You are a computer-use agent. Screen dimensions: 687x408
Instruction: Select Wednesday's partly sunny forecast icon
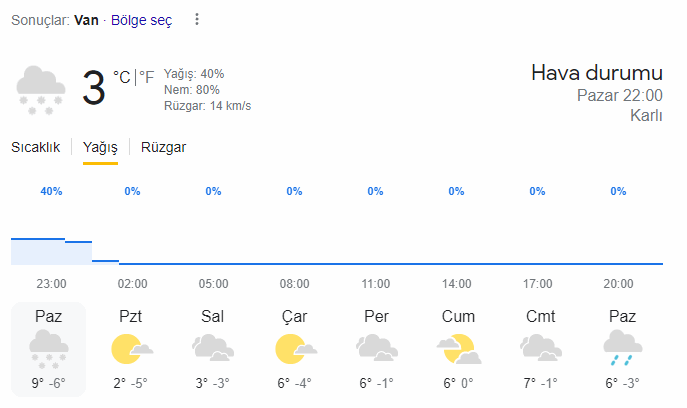[x=294, y=349]
